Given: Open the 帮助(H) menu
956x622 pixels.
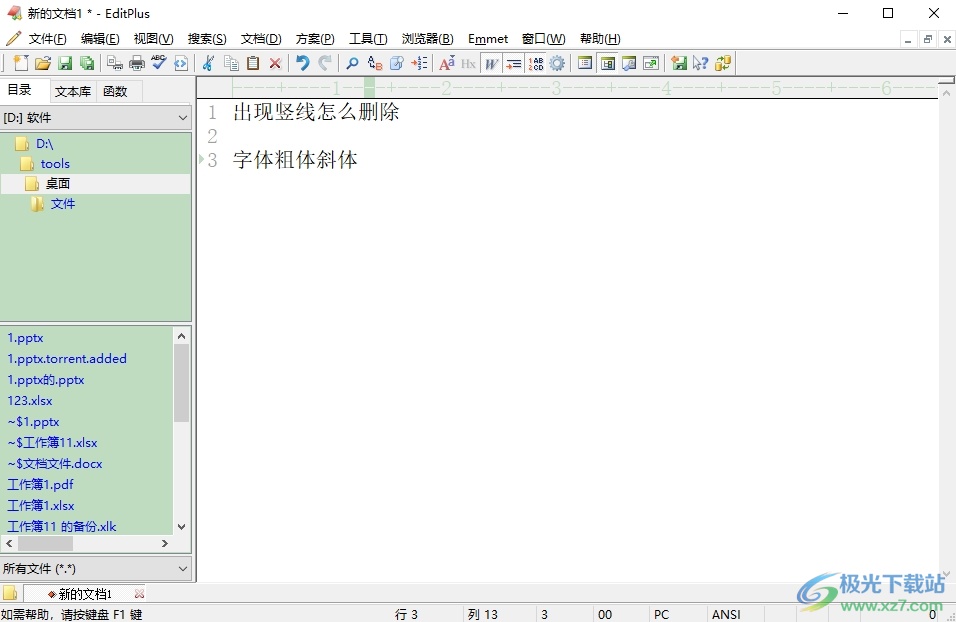Looking at the screenshot, I should pos(600,38).
